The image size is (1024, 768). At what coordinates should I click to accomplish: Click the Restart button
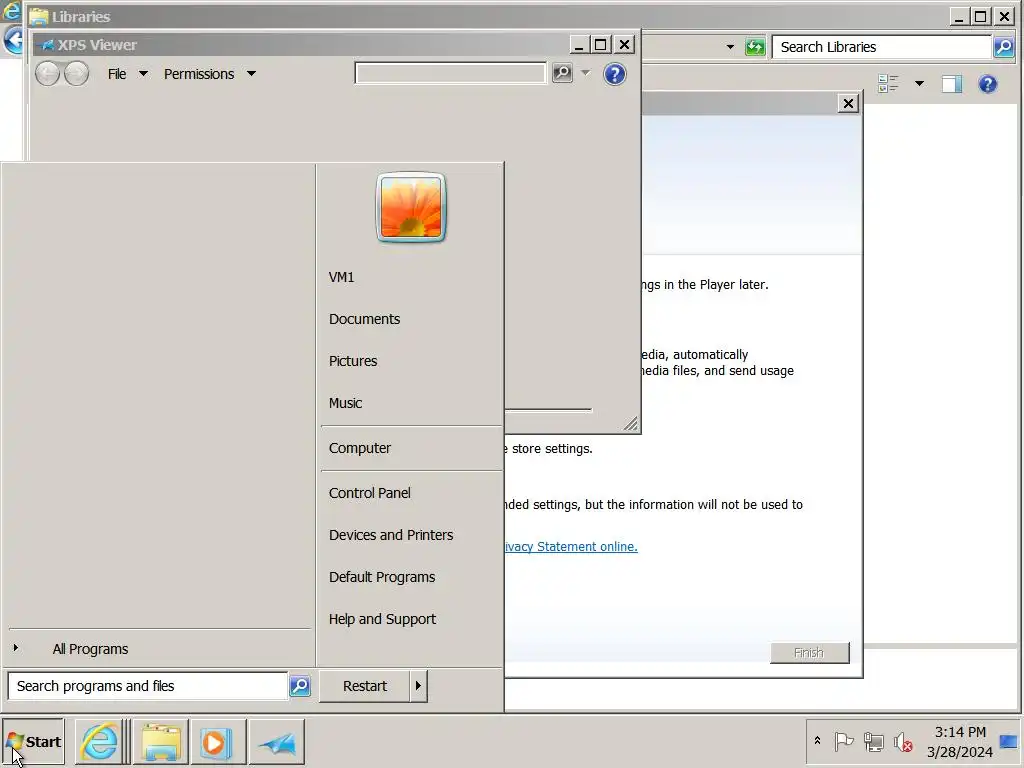(364, 686)
